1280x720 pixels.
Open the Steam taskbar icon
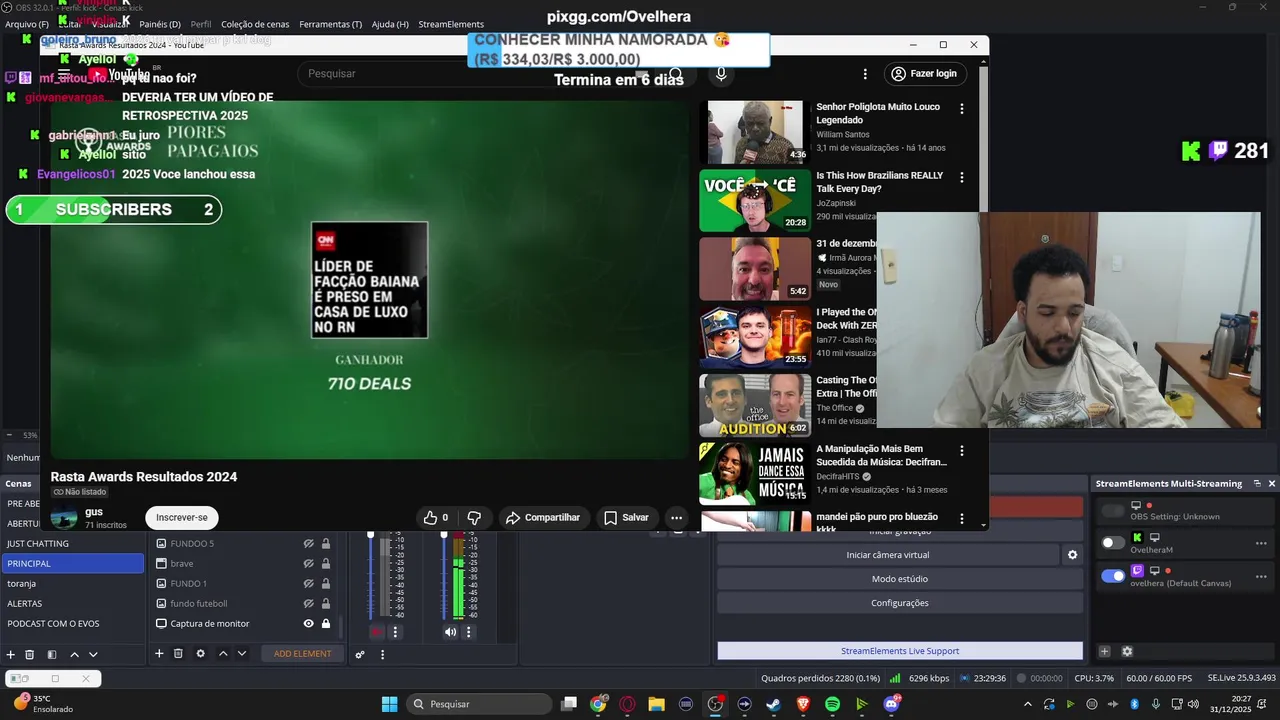[773, 704]
